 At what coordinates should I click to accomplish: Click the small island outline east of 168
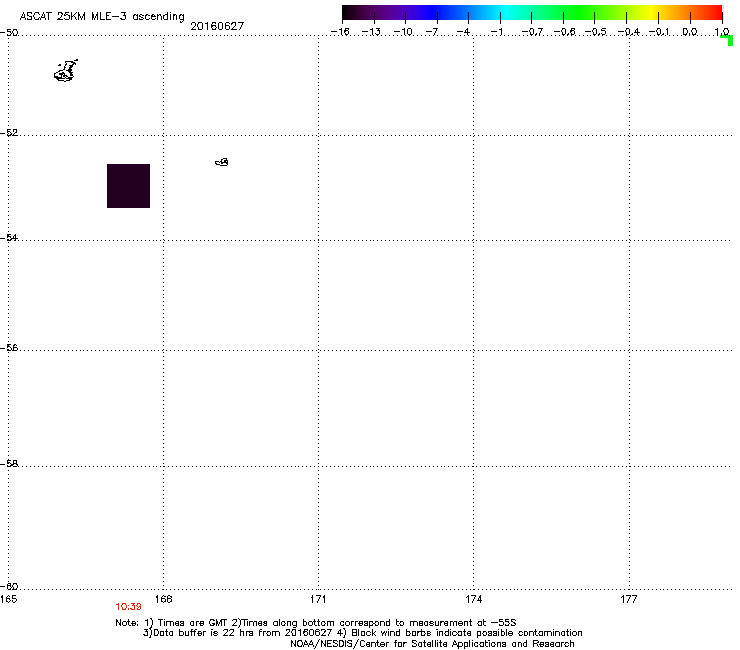[x=222, y=162]
